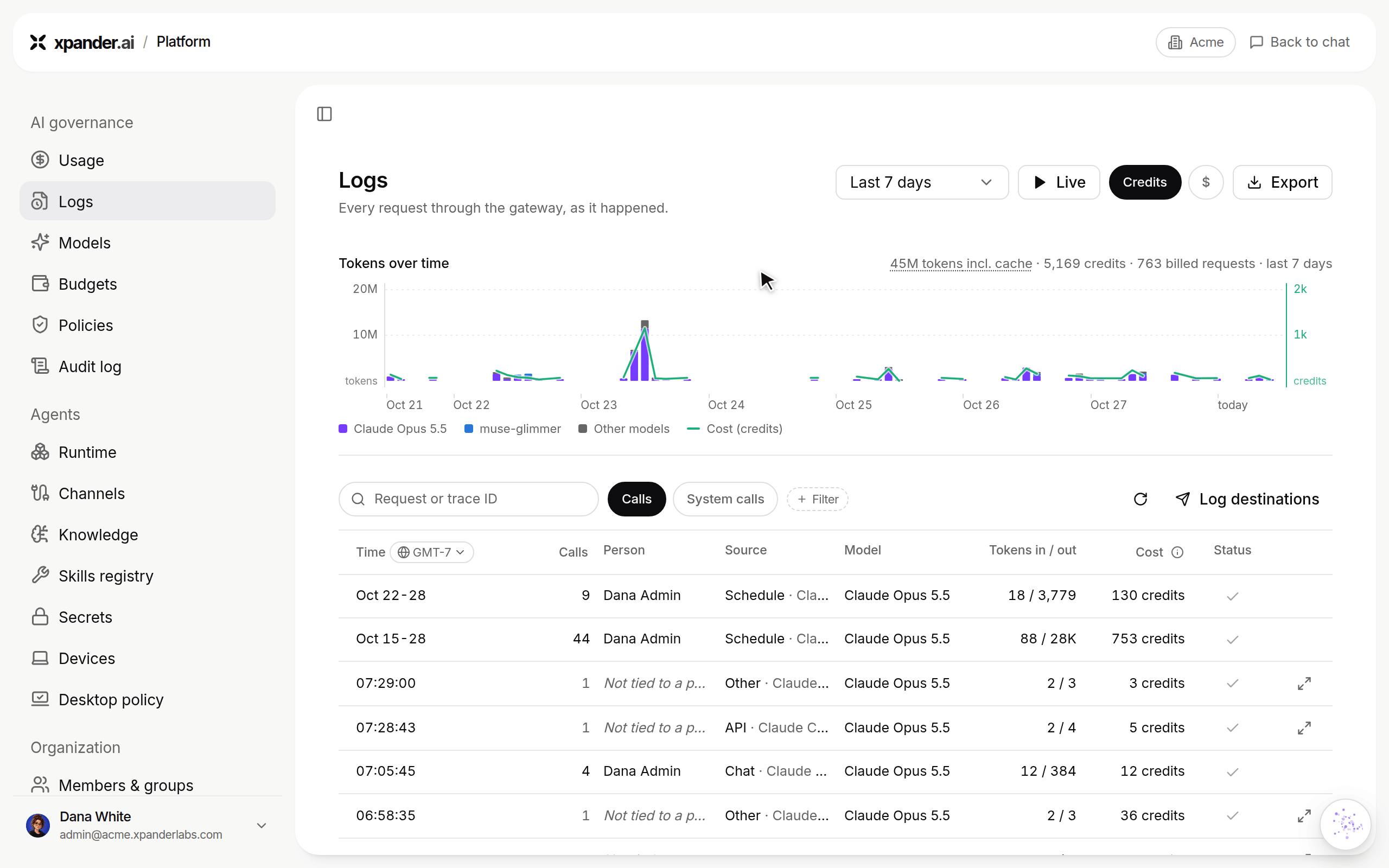Add a Filter to the logs
This screenshot has width=1389, height=868.
pos(817,499)
